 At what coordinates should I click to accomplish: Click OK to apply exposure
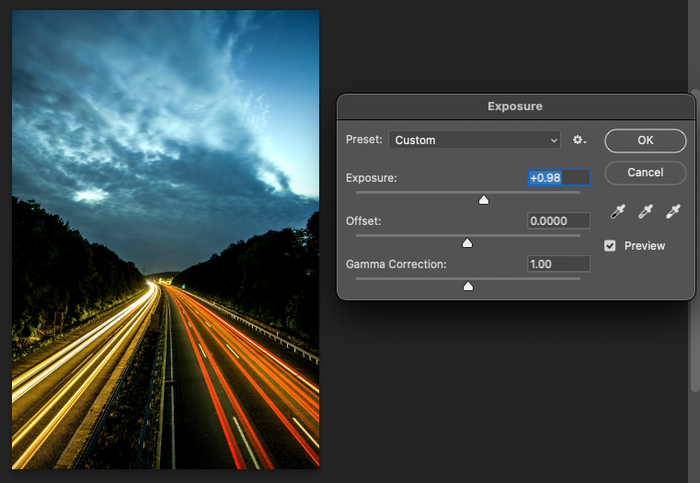point(645,141)
